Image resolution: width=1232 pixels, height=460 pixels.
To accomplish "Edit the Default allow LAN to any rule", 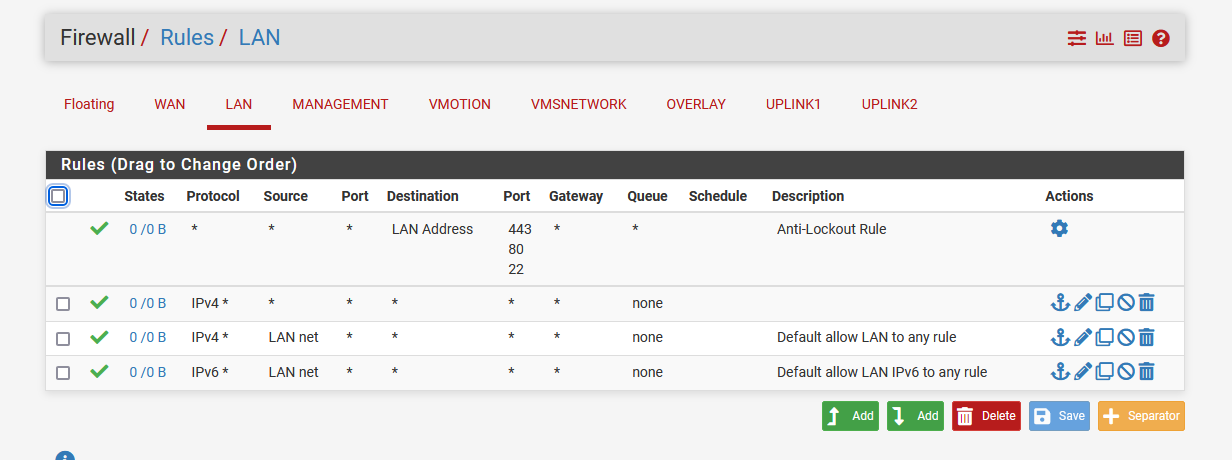I will coord(1083,337).
